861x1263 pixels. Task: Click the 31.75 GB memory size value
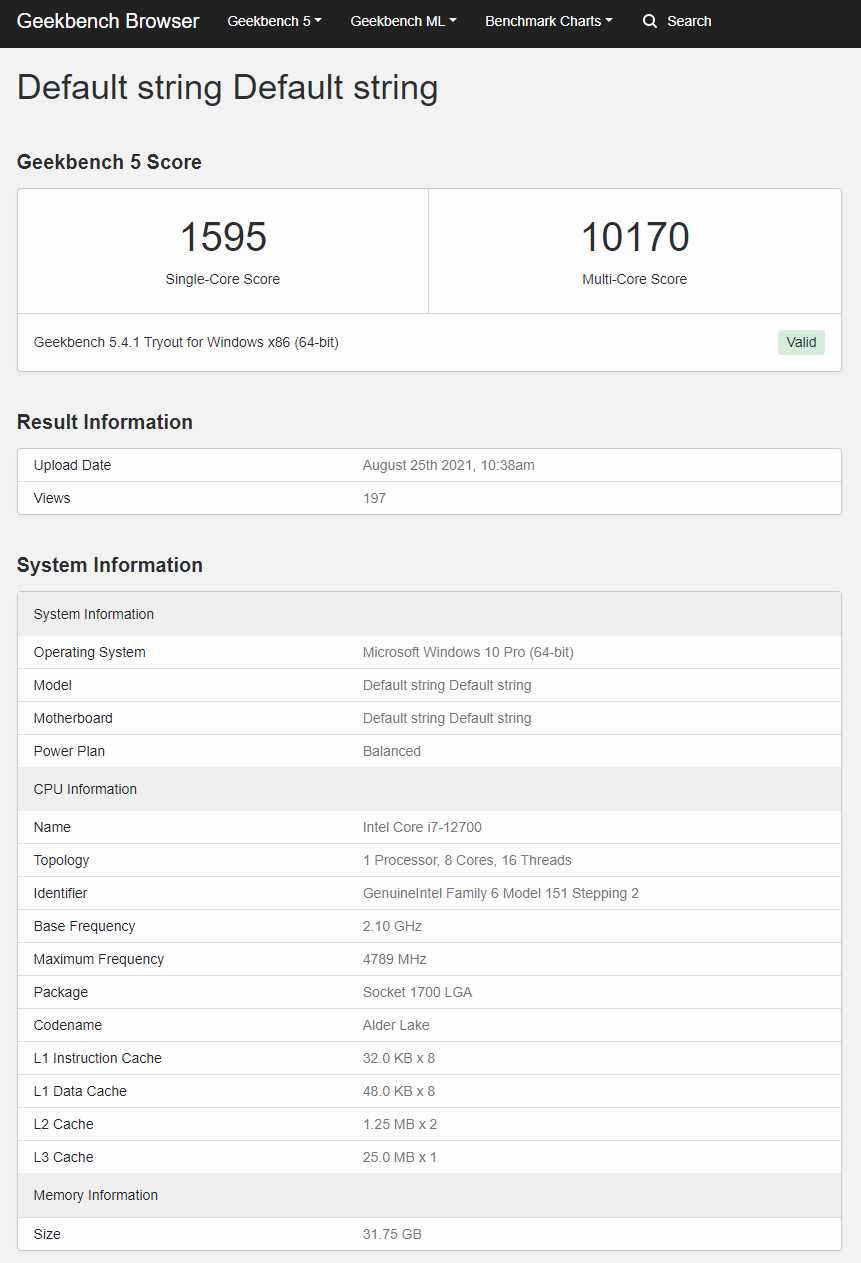click(x=392, y=1234)
